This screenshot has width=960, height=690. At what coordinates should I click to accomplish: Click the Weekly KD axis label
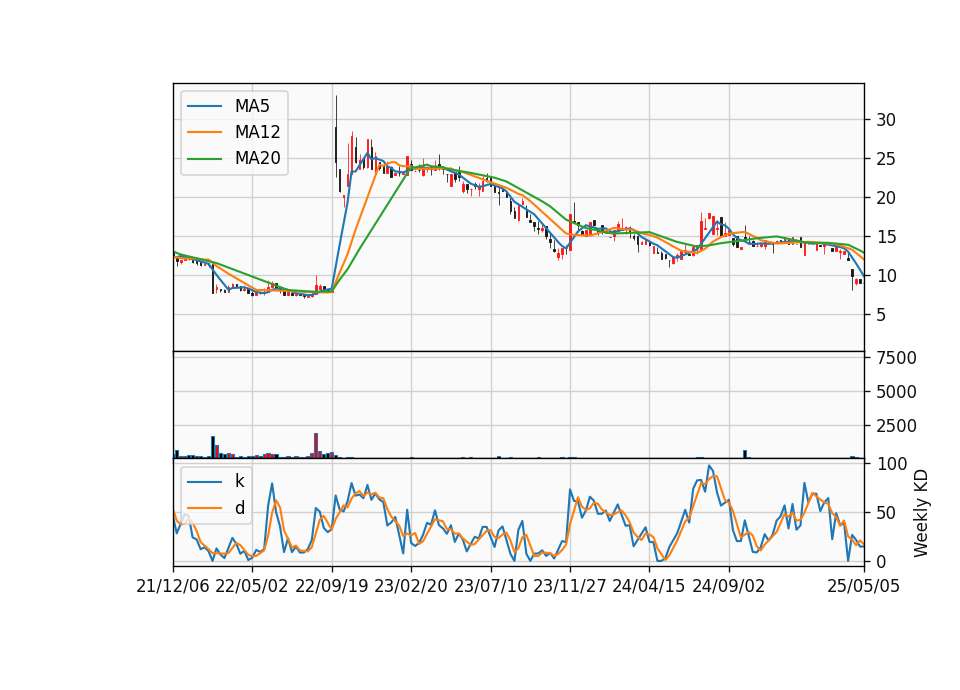[x=920, y=513]
